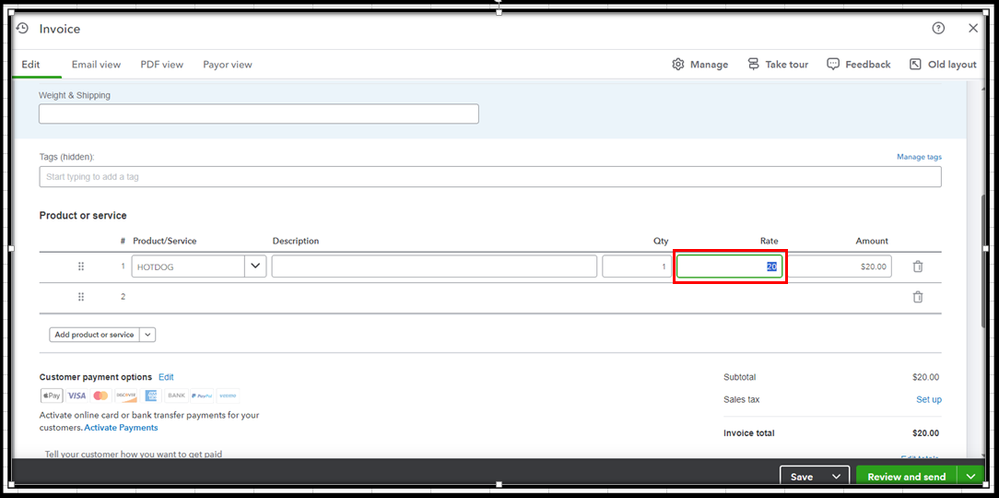The width and height of the screenshot is (999, 498).
Task: Click the Take tour icon
Action: pos(754,64)
